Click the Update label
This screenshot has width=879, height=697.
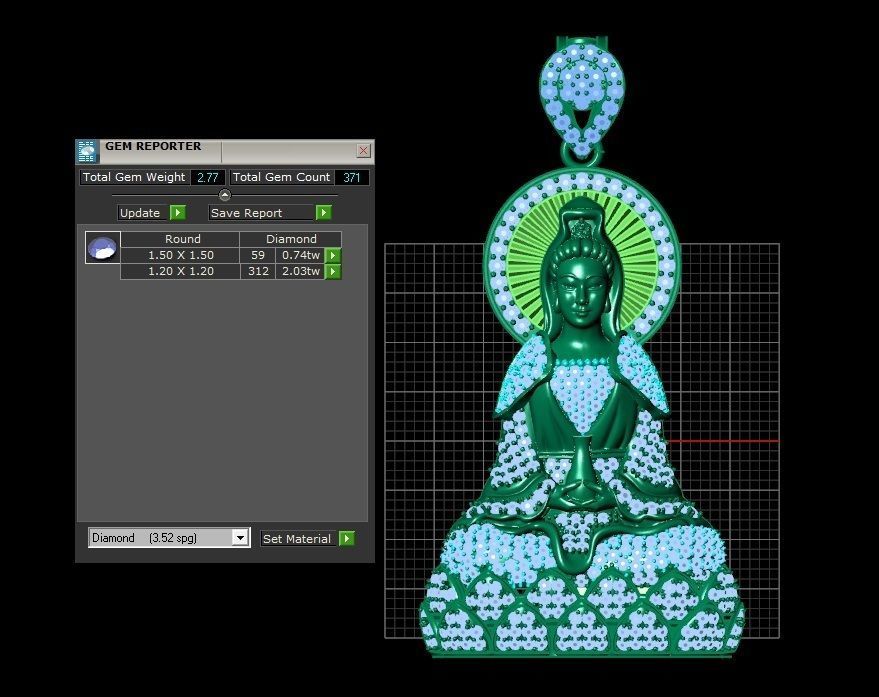(140, 213)
